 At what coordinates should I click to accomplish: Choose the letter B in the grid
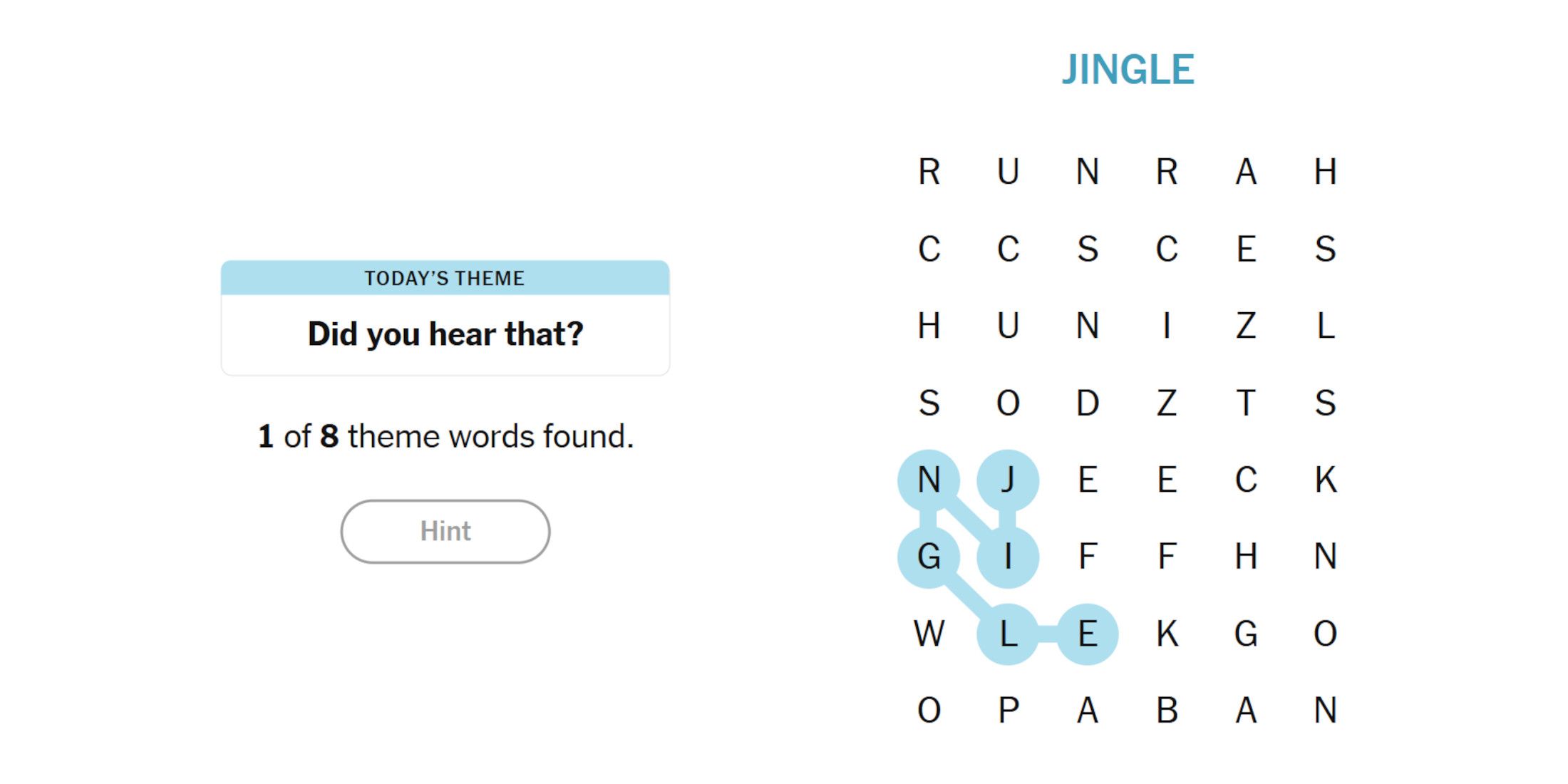[x=1167, y=711]
